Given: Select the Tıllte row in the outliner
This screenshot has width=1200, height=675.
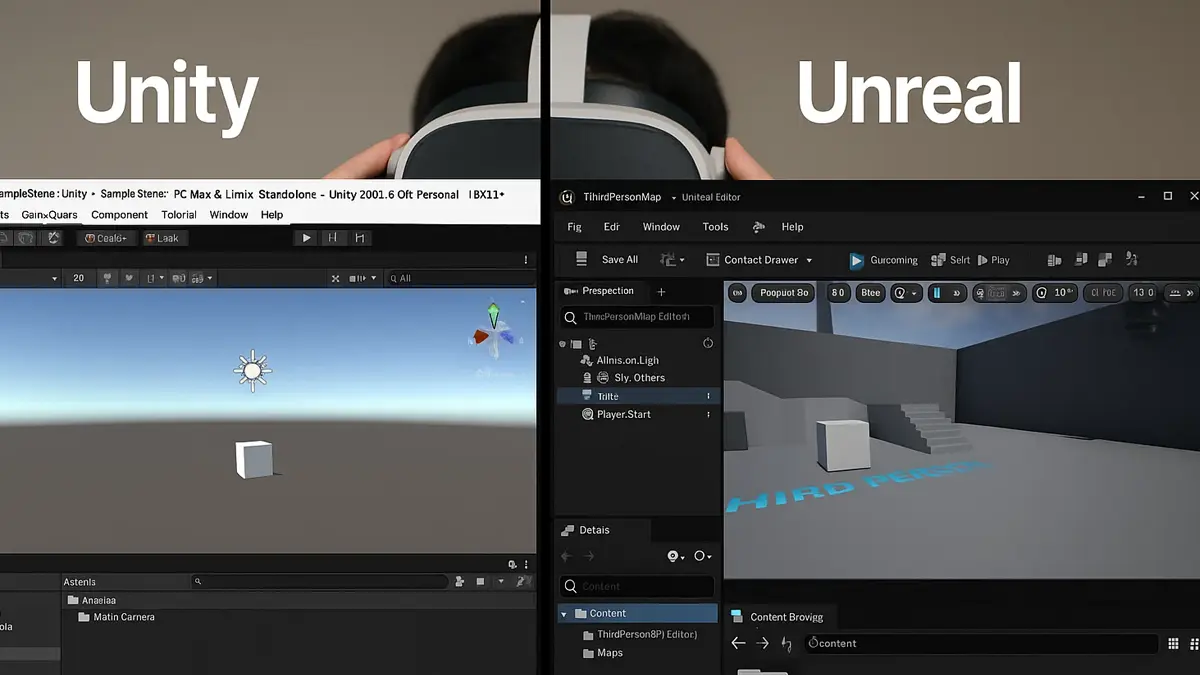Looking at the screenshot, I should [x=637, y=396].
